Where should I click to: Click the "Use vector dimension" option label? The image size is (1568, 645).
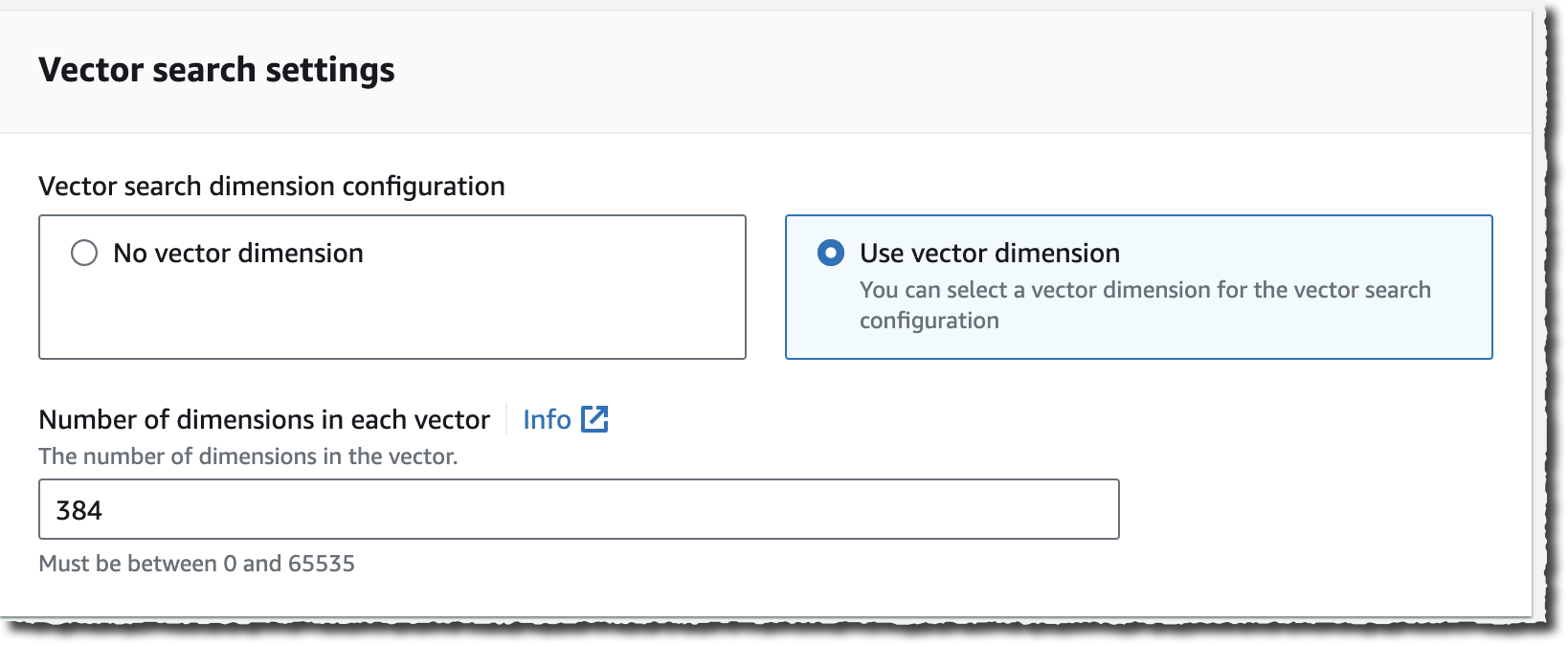click(989, 253)
